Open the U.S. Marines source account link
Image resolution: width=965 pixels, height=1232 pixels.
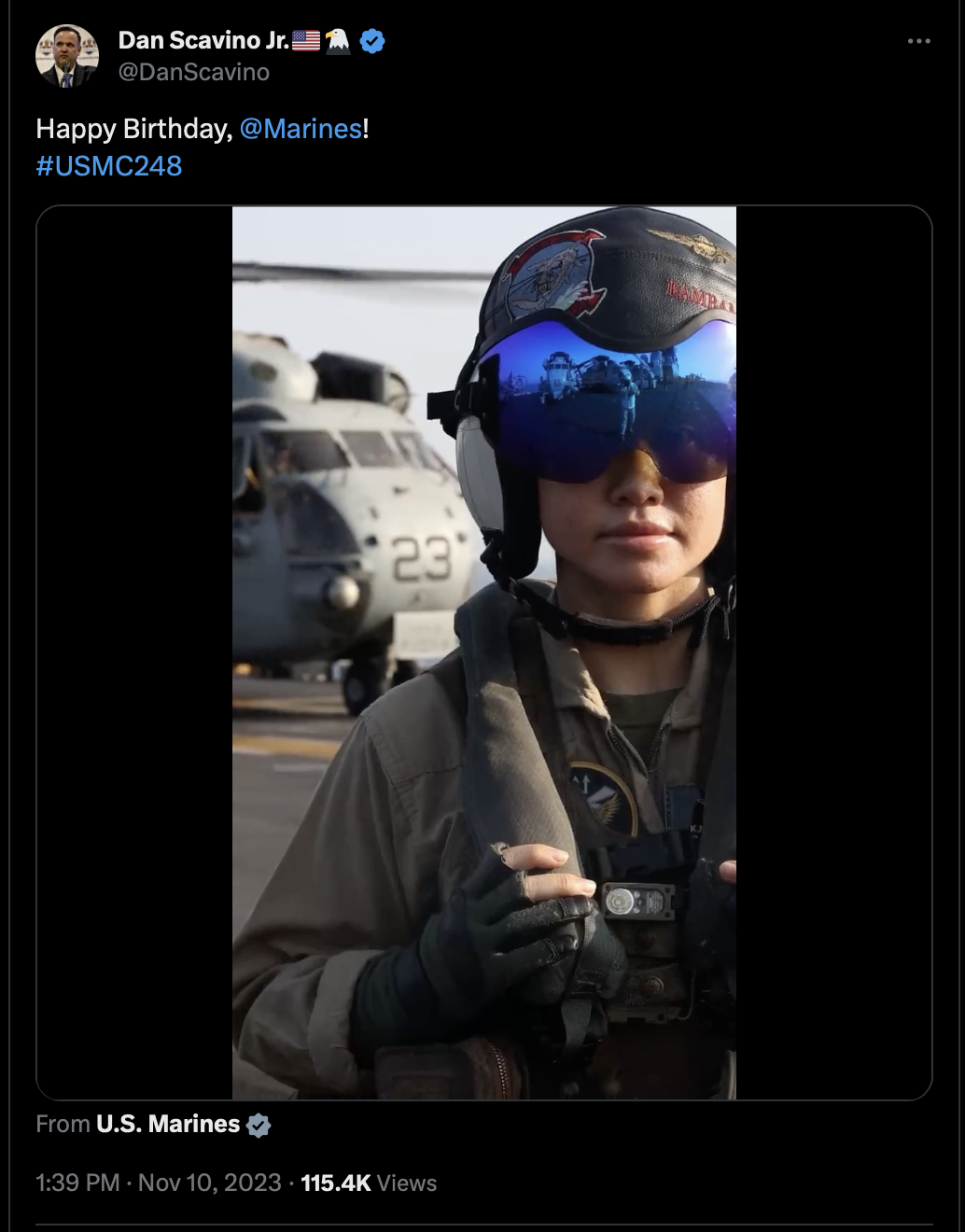(168, 1124)
